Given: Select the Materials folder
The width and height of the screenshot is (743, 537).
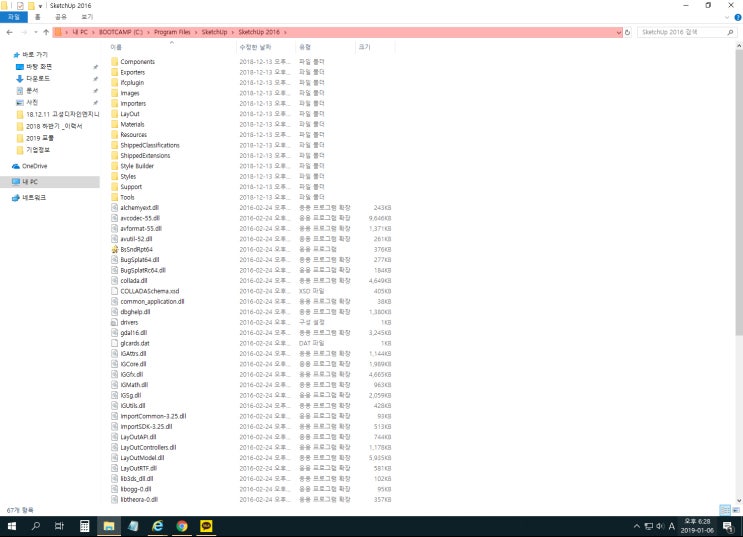Looking at the screenshot, I should (132, 124).
